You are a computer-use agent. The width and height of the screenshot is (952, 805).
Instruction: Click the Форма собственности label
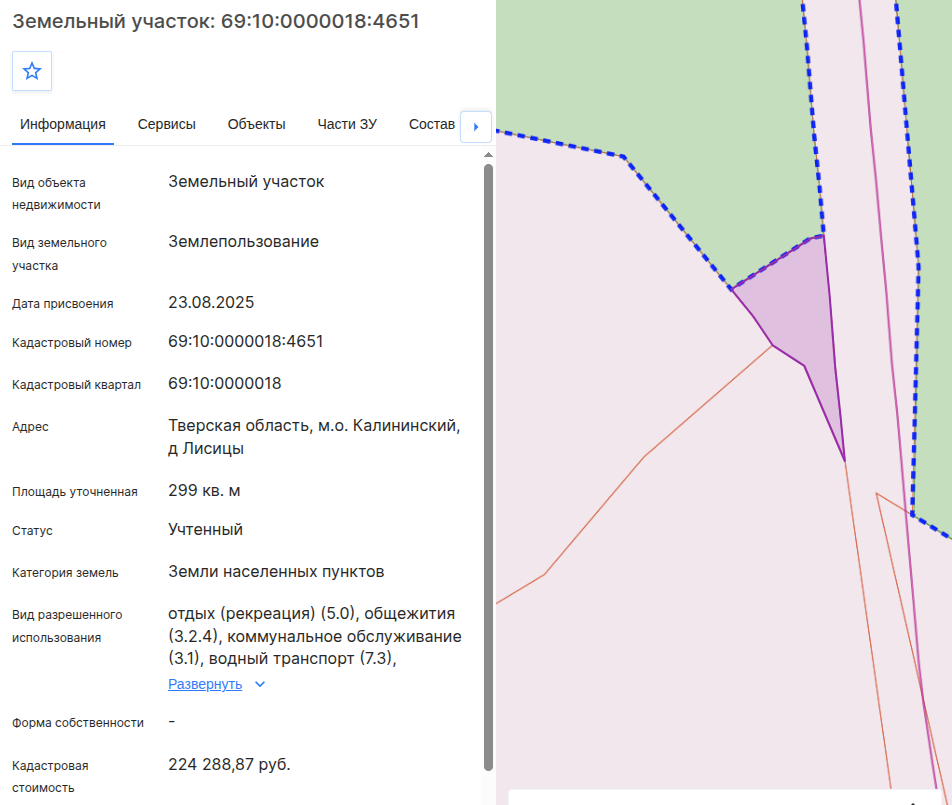click(78, 723)
